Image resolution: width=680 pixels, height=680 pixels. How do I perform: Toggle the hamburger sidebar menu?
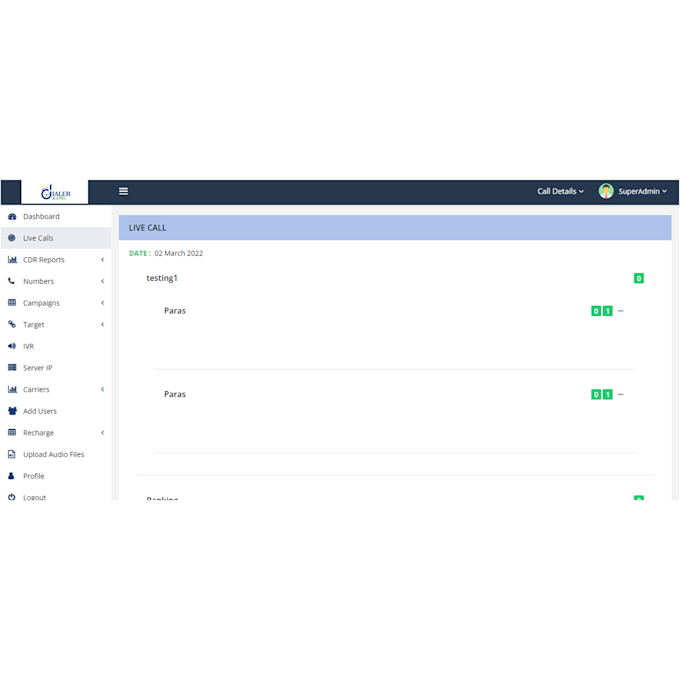pyautogui.click(x=123, y=191)
